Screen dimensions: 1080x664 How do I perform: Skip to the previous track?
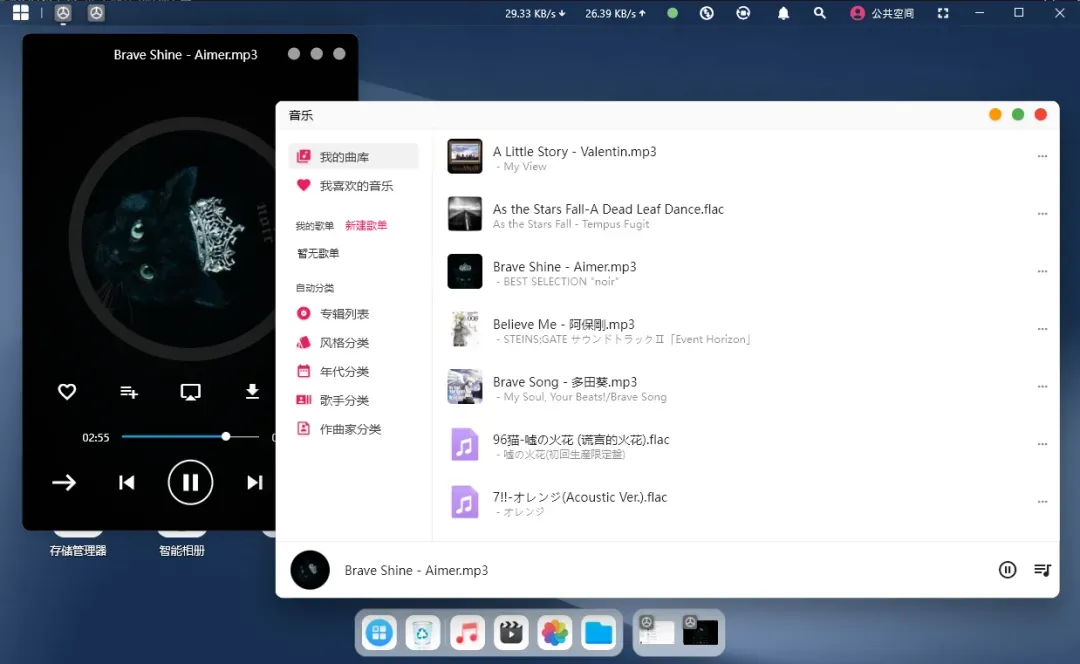pyautogui.click(x=127, y=483)
